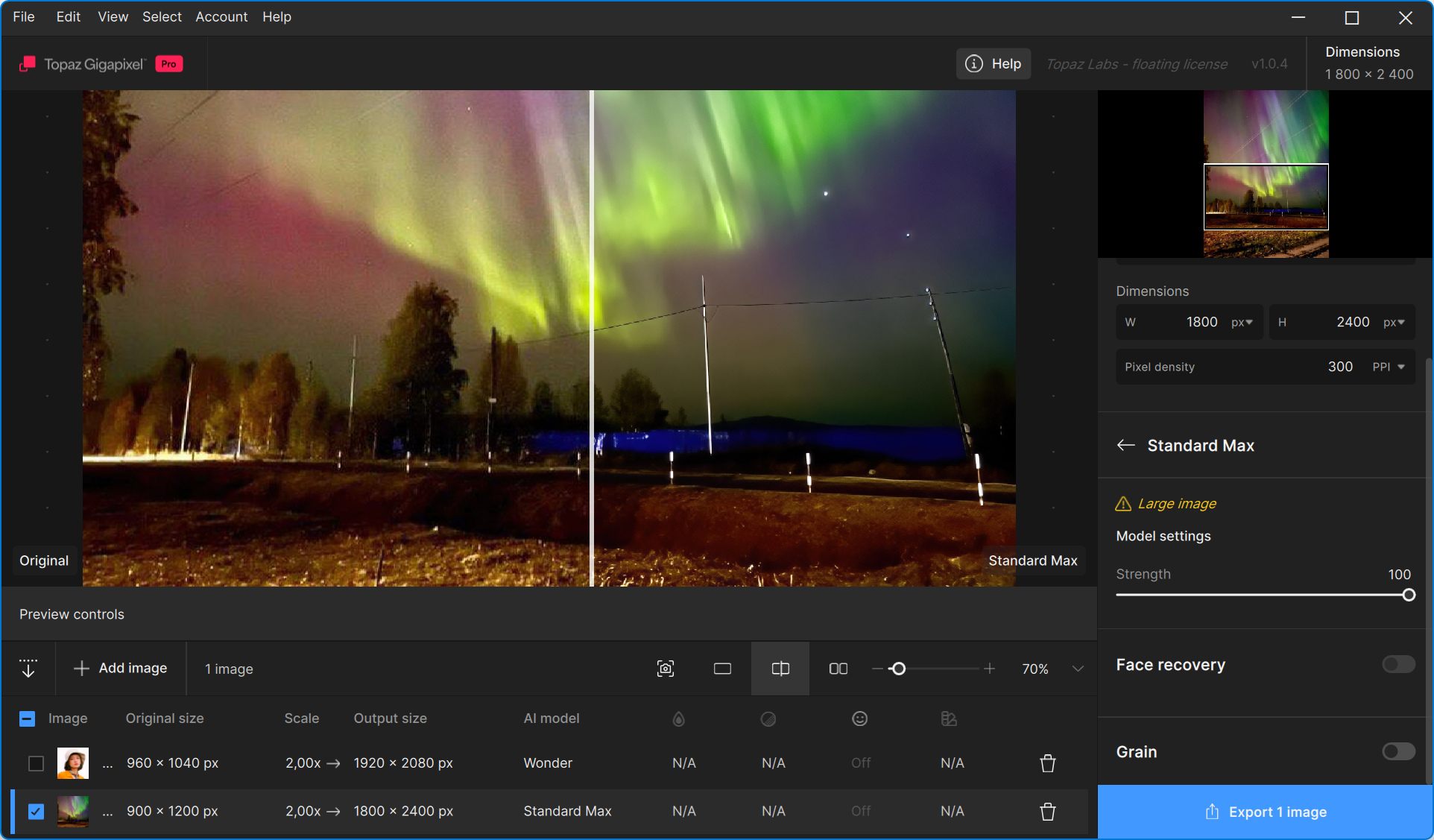Viewport: 1434px width, 840px height.
Task: Select side-by-side view preview icon
Action: coord(838,669)
